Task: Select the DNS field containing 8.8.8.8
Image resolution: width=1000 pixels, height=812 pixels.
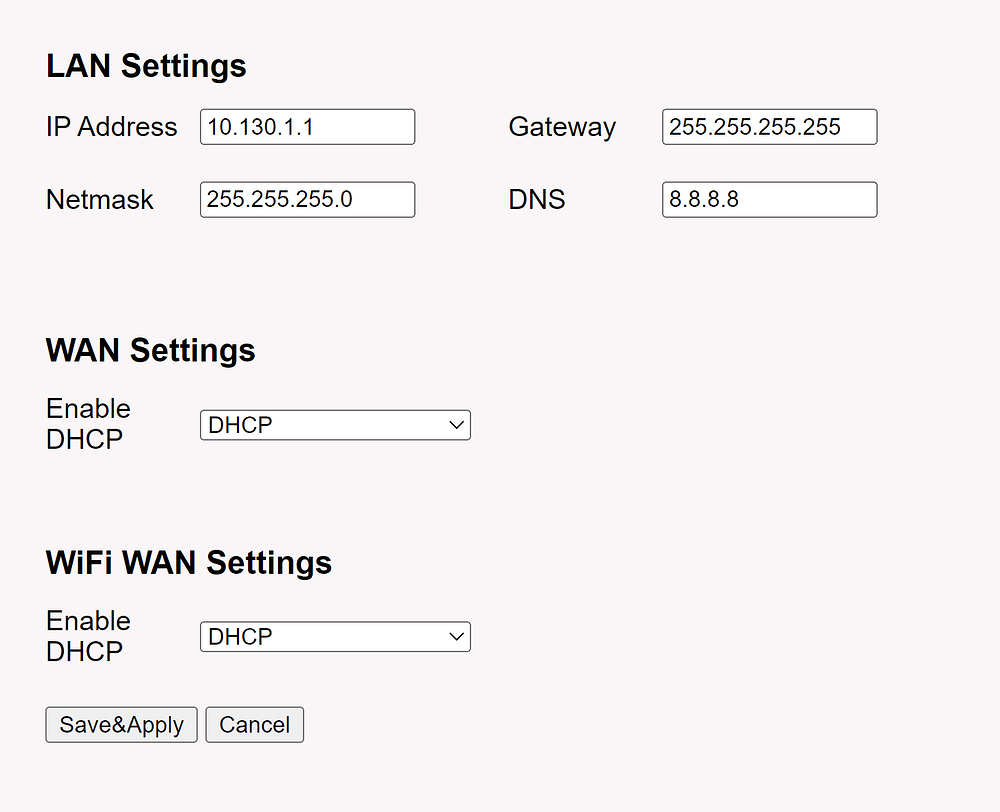Action: [x=770, y=200]
